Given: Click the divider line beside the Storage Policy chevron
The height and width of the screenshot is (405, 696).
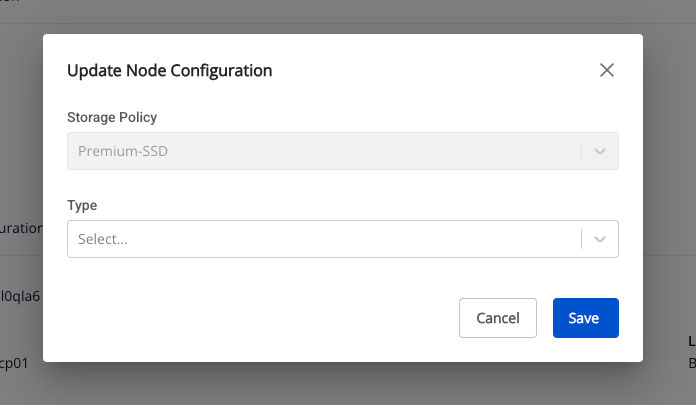Looking at the screenshot, I should click(x=581, y=151).
